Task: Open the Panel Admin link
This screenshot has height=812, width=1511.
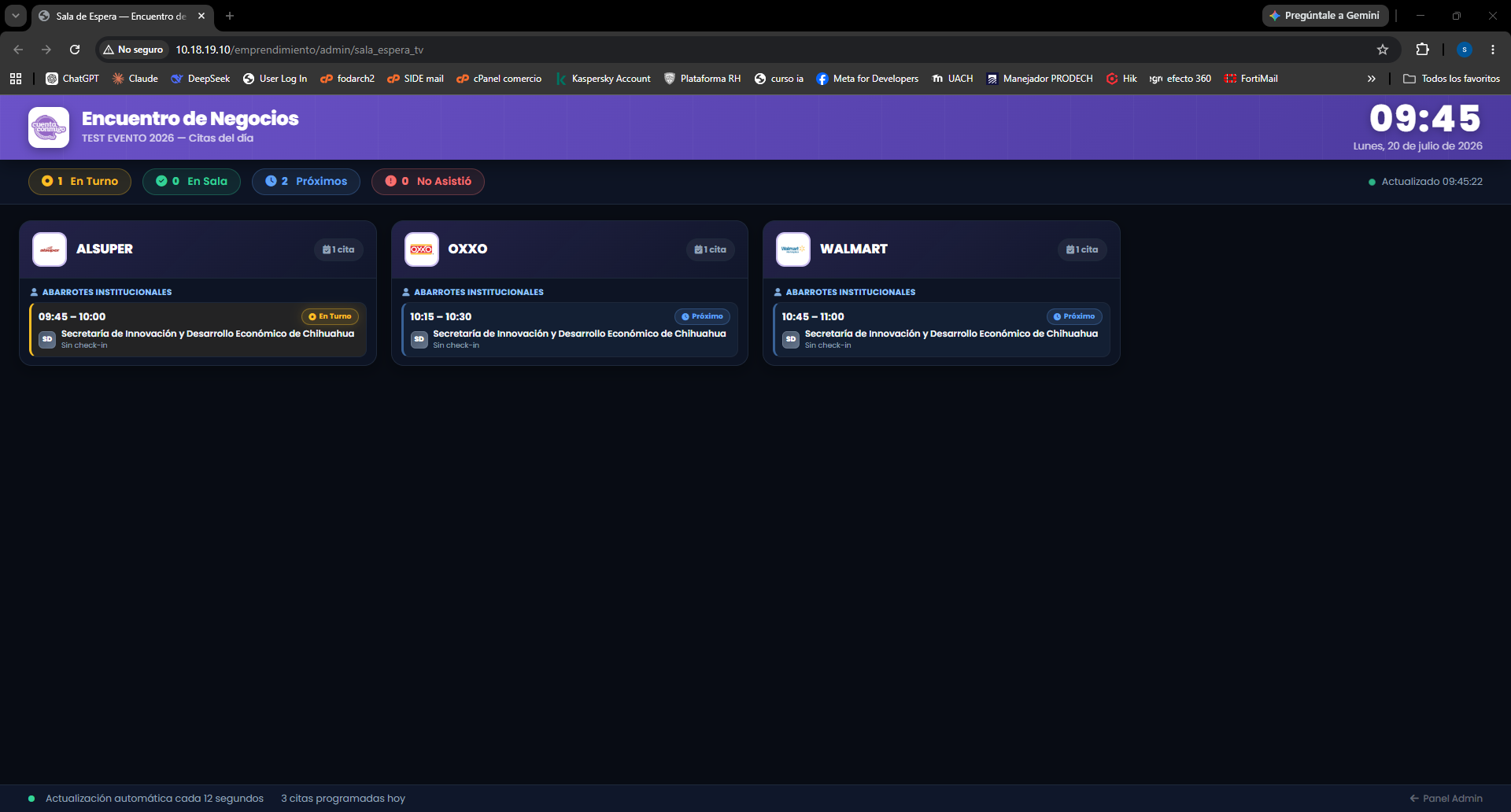Action: coord(1446,798)
